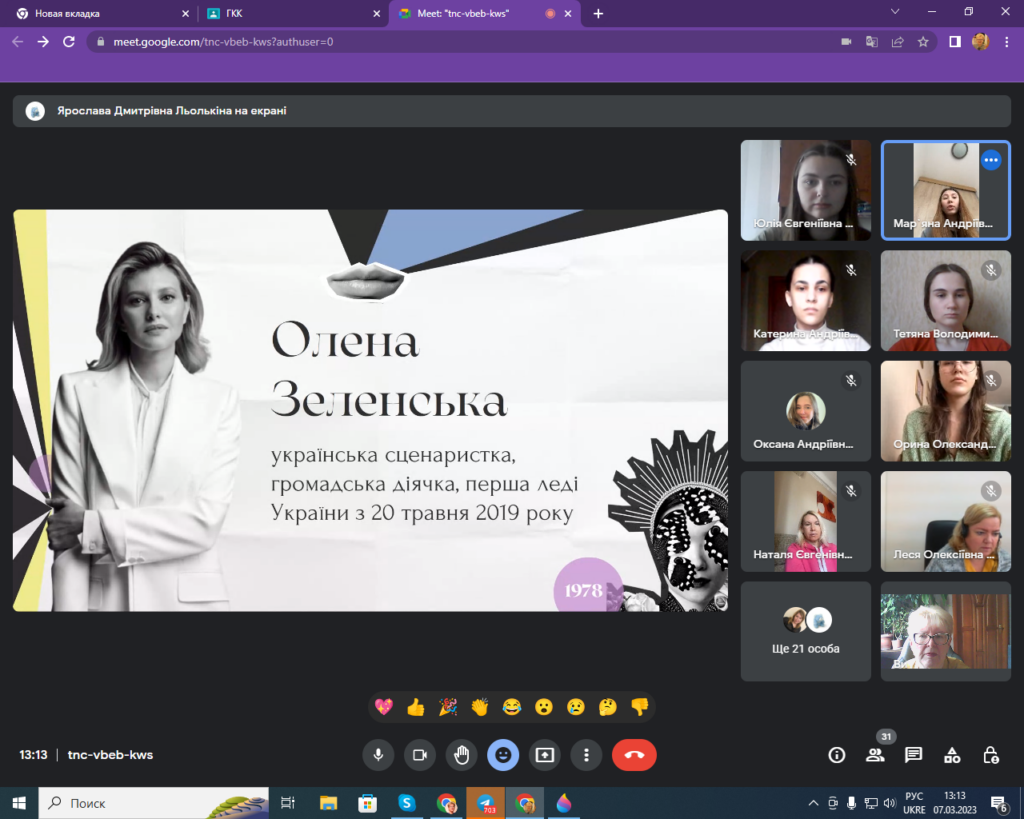Leave the call with red hang-up button

point(634,755)
